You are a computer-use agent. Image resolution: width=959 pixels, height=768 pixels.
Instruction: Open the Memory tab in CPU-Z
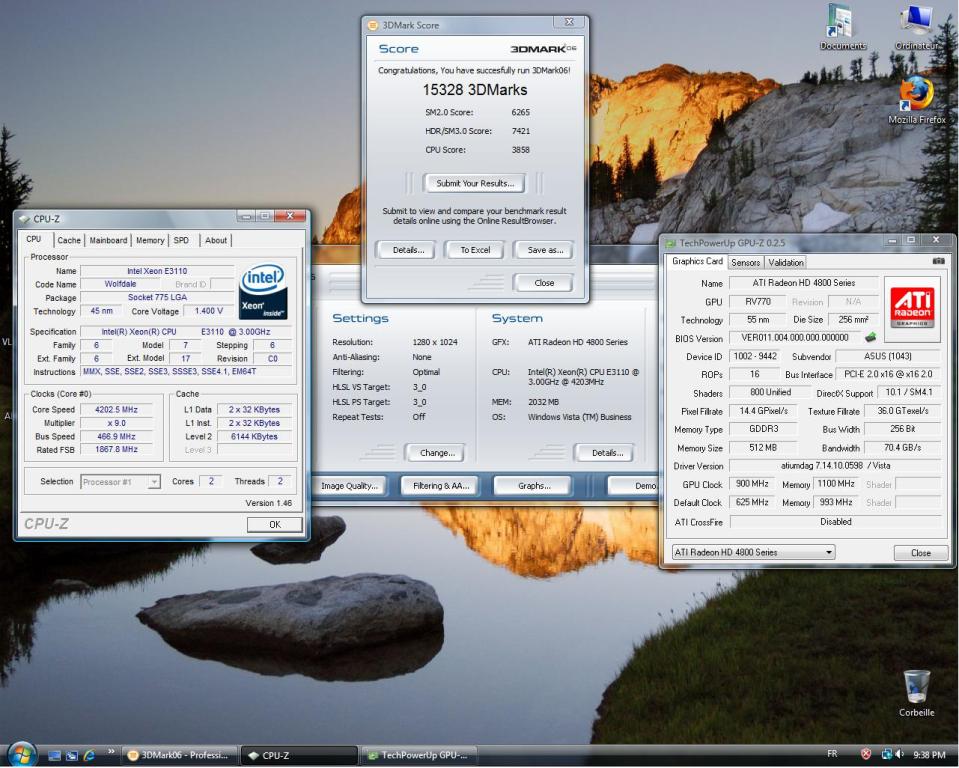[x=150, y=240]
